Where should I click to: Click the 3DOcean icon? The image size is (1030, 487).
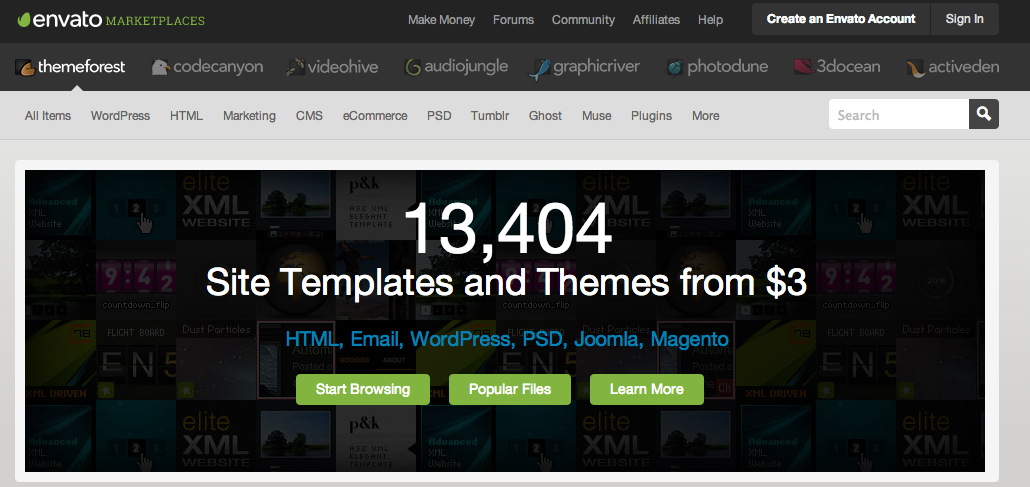(x=803, y=66)
